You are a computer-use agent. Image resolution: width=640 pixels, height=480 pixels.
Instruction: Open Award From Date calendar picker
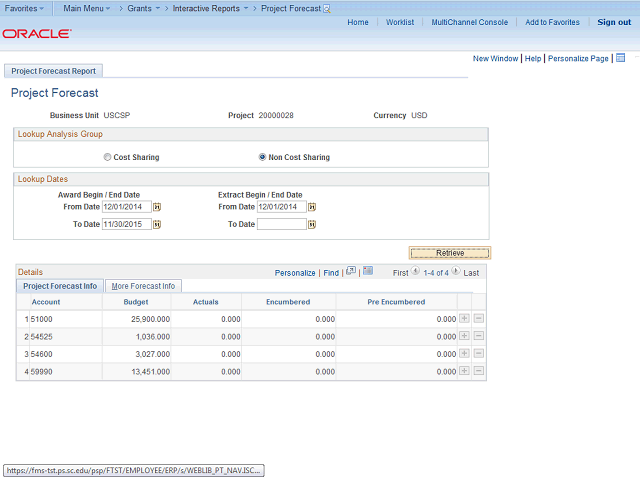click(x=157, y=207)
